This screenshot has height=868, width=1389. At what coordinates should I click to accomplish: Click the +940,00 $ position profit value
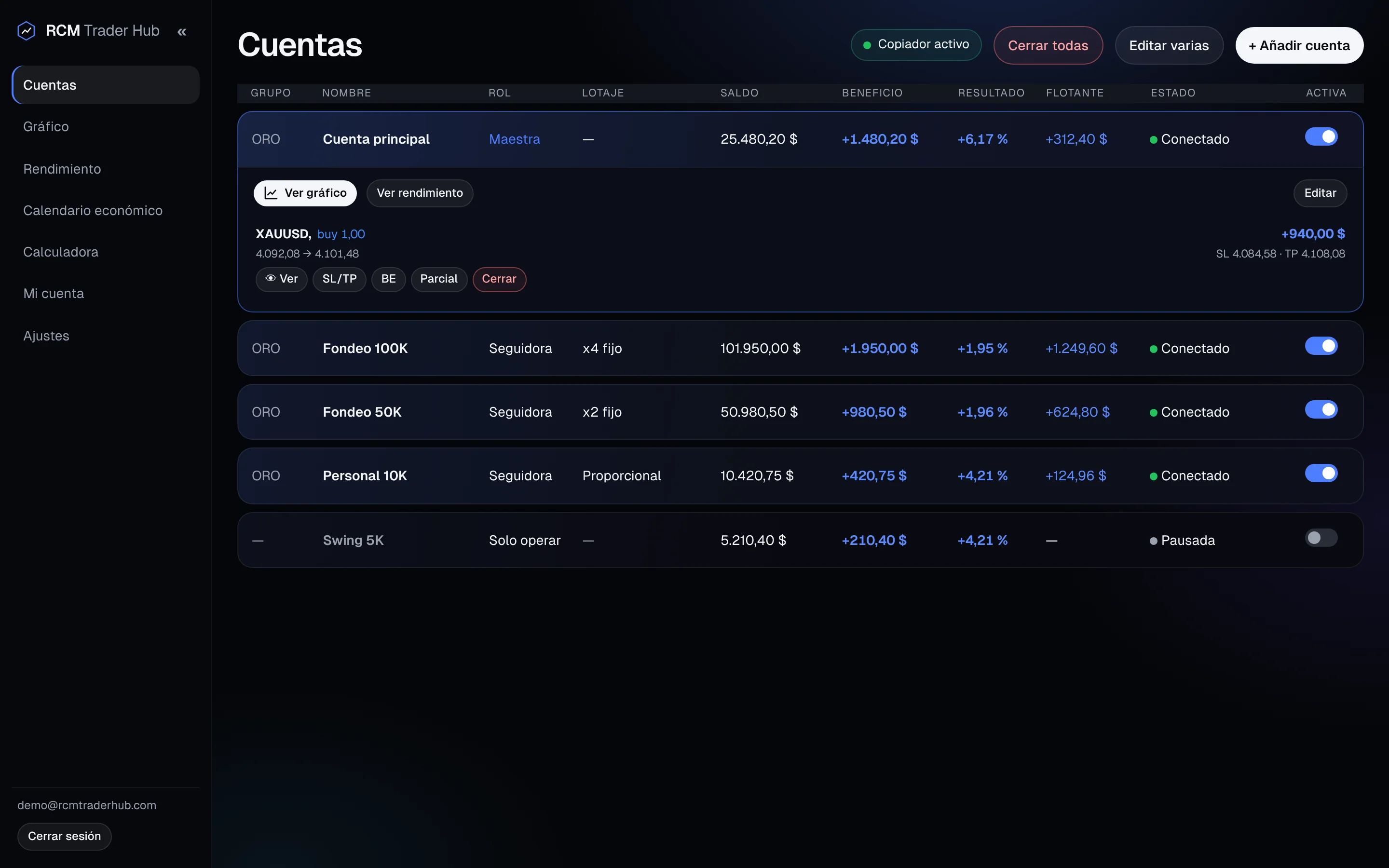point(1313,234)
